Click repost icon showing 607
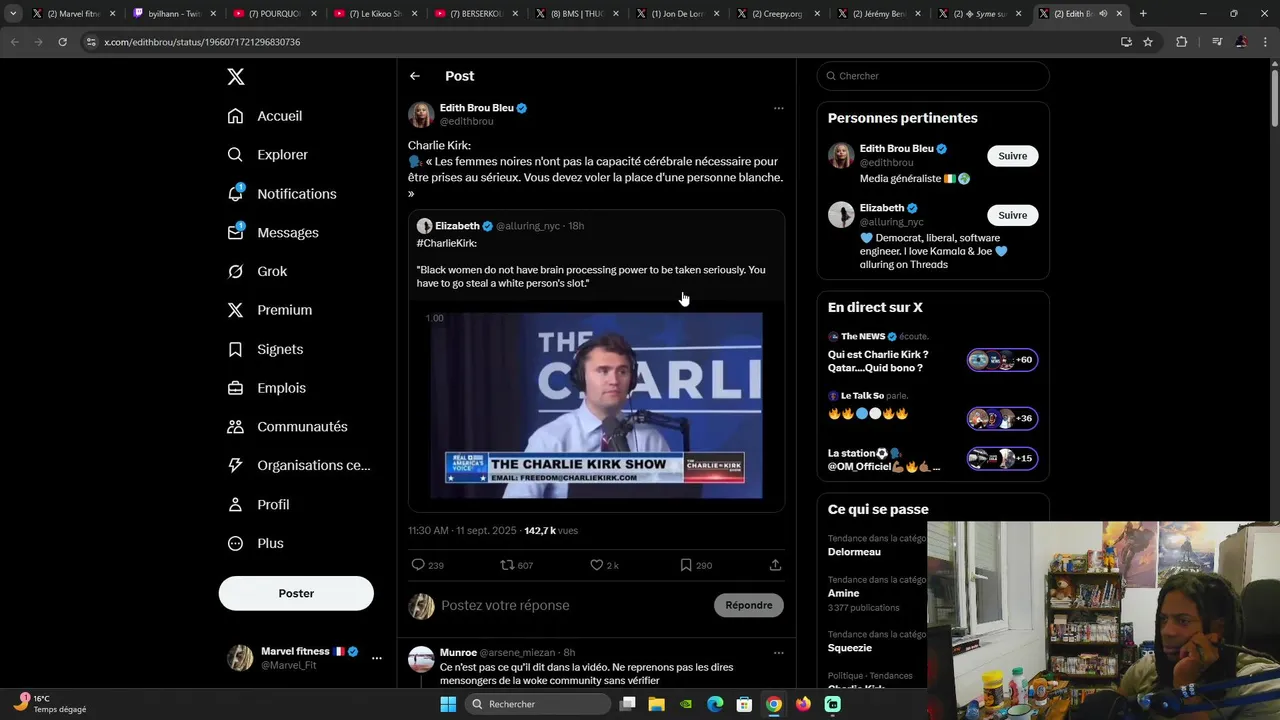The width and height of the screenshot is (1280, 720). 507,565
